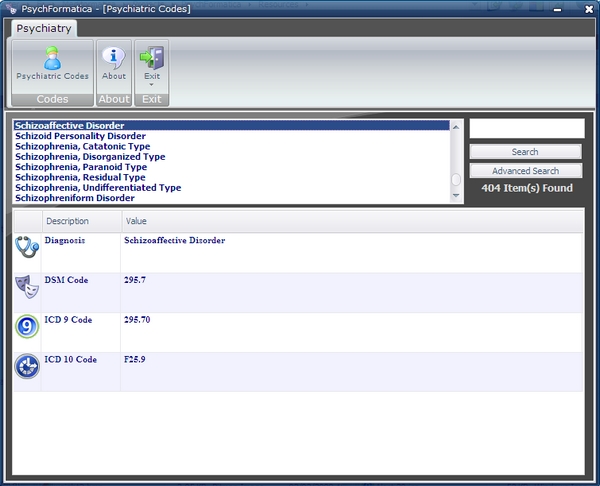Click the PsychFormatica title bar app icon
Viewport: 600px width, 486px height.
[13, 8]
